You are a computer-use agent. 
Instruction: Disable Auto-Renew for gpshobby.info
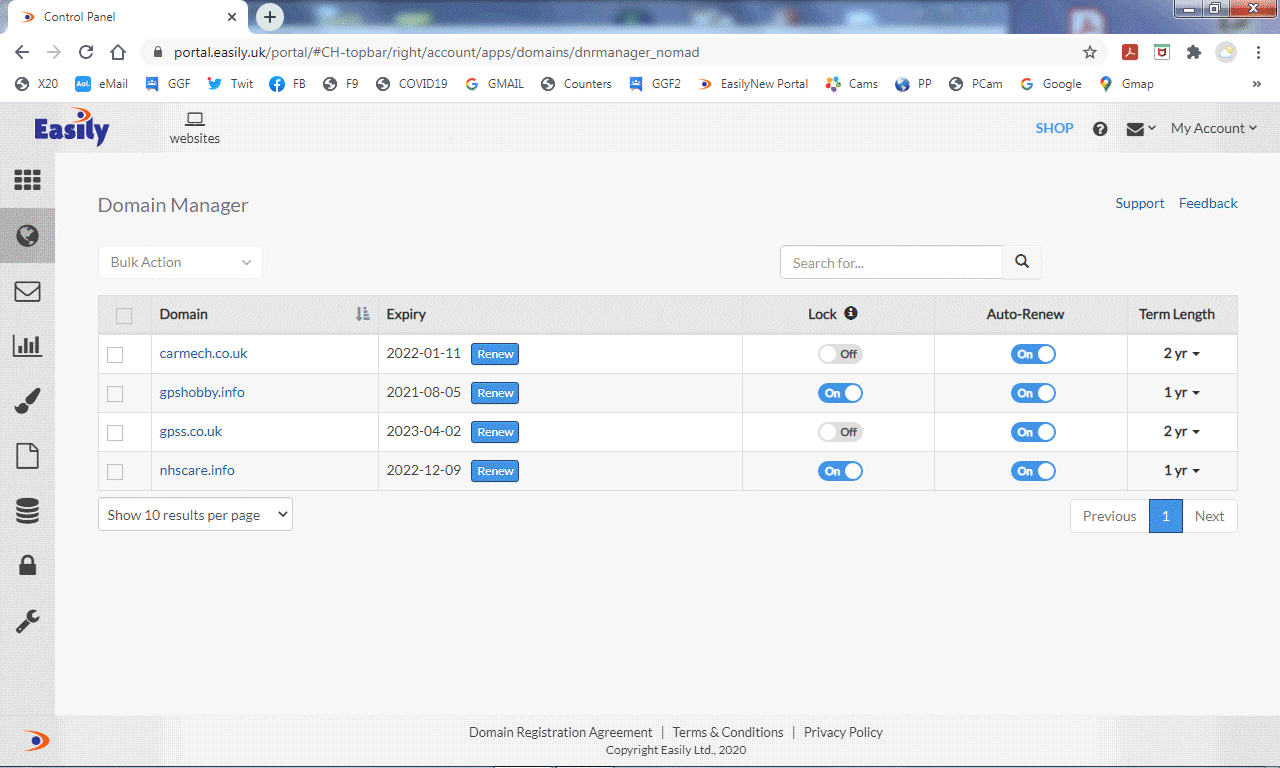pyautogui.click(x=1033, y=393)
